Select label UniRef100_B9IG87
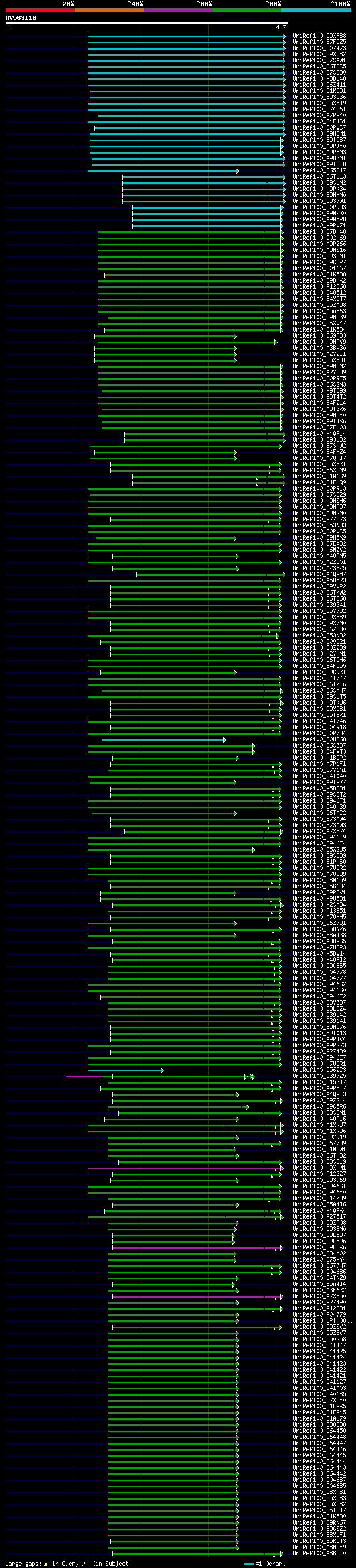This screenshot has height=1568, width=356. point(319,140)
